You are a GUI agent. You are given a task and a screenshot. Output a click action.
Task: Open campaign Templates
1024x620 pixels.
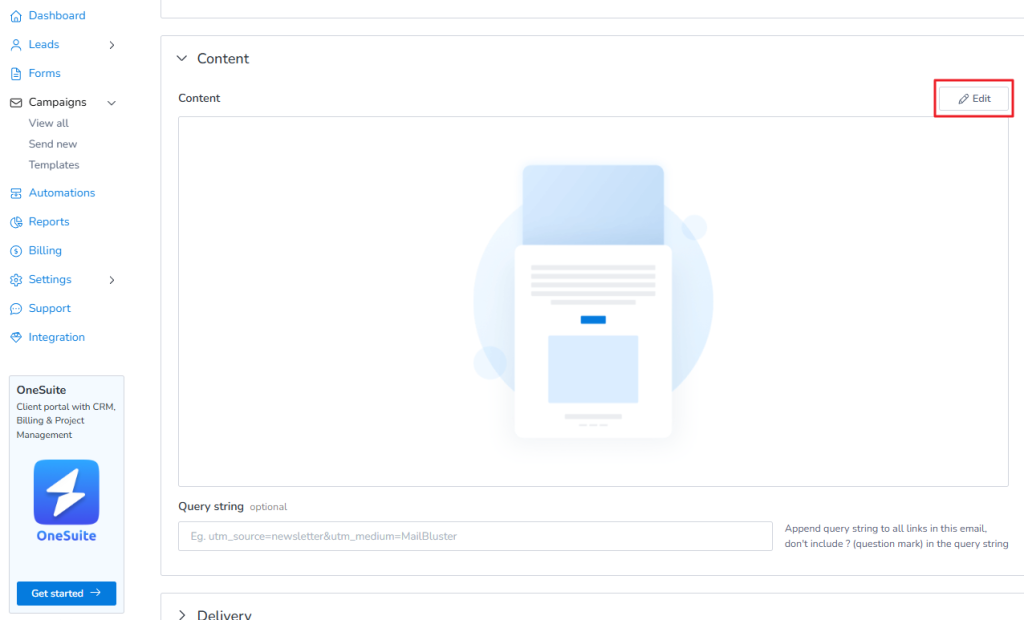(x=54, y=165)
